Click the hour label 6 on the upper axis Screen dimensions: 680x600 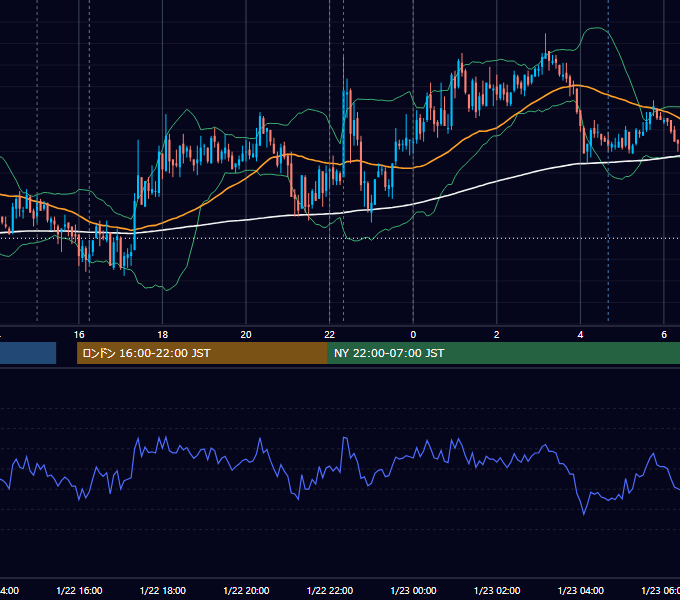(664, 335)
